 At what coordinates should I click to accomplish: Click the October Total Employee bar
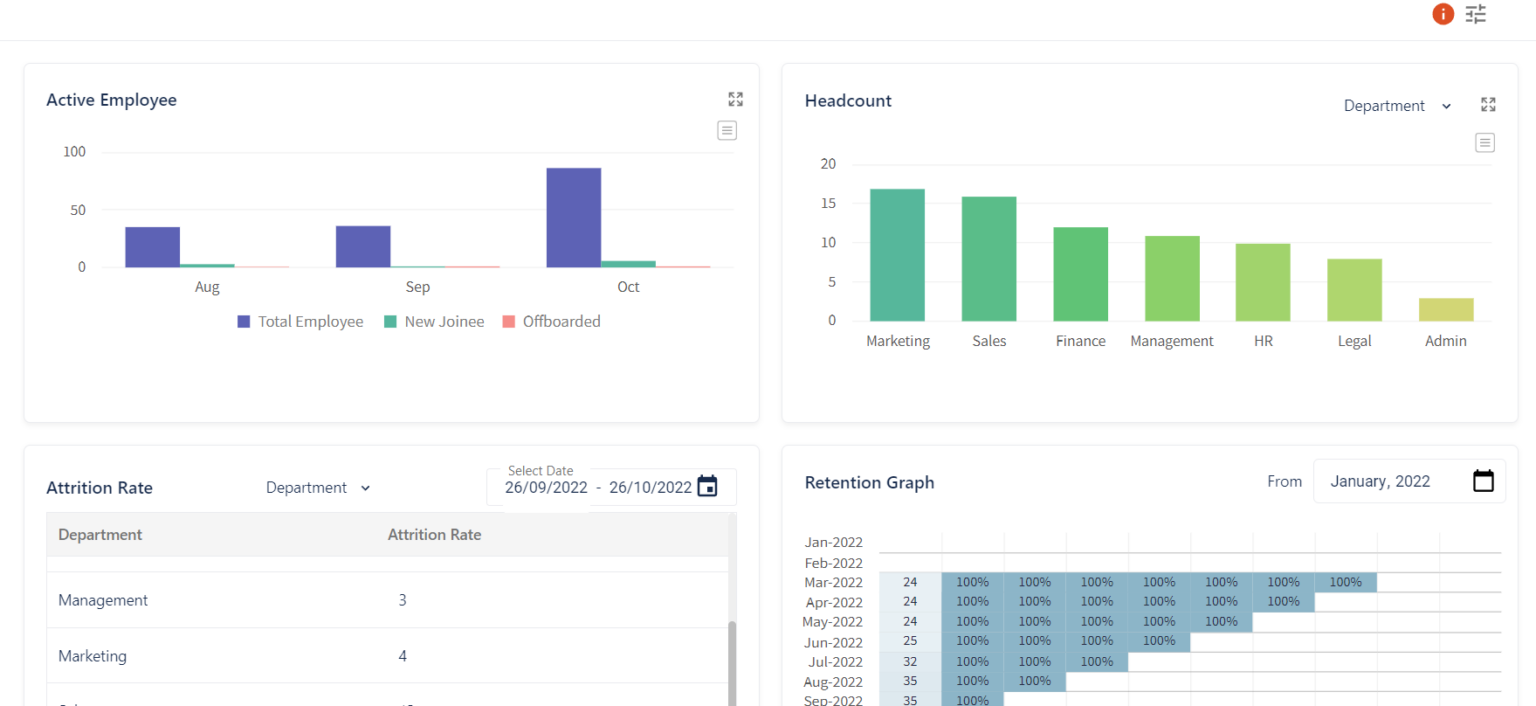pos(573,218)
